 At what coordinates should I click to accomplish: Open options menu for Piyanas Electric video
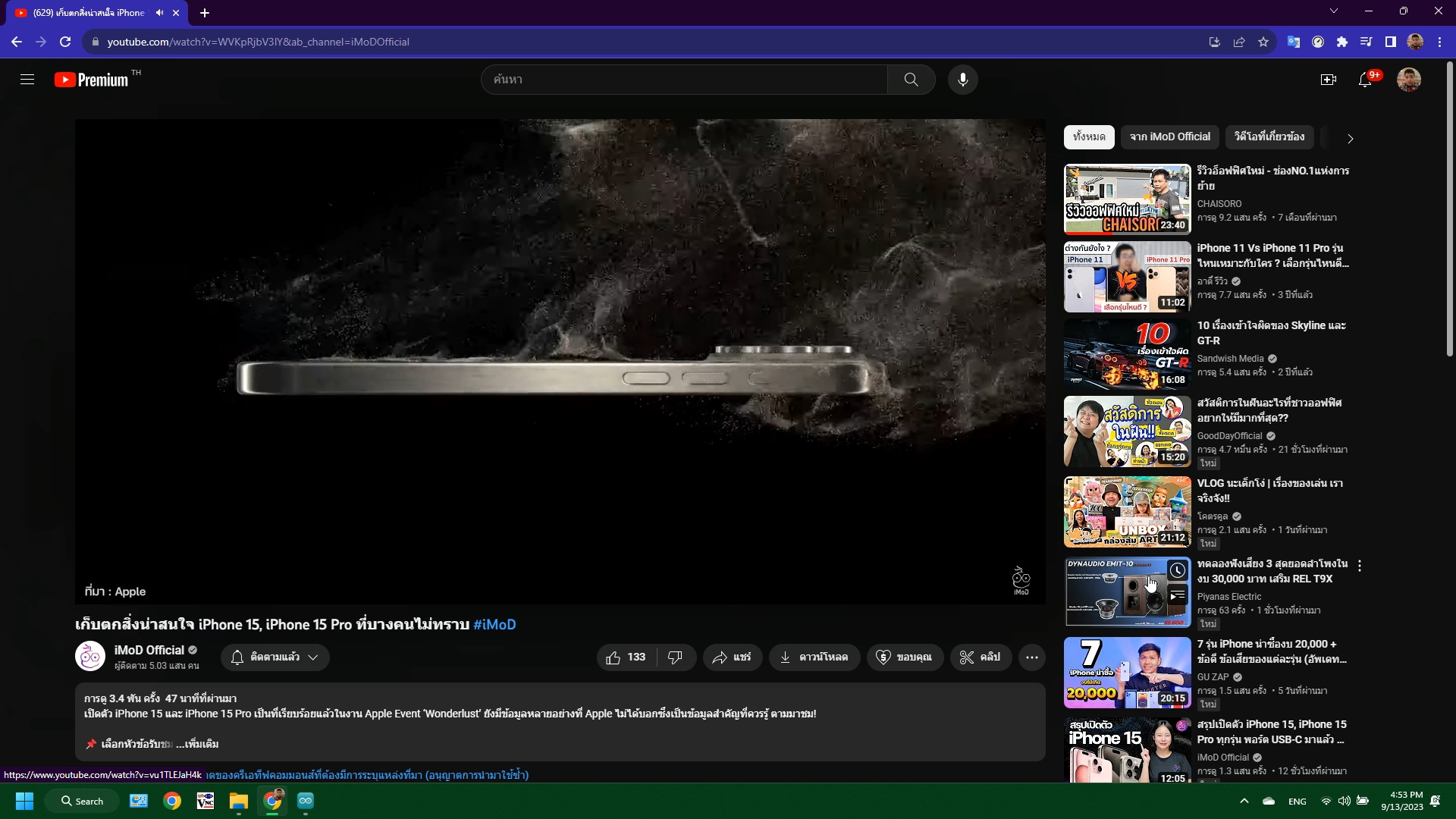[x=1360, y=566]
